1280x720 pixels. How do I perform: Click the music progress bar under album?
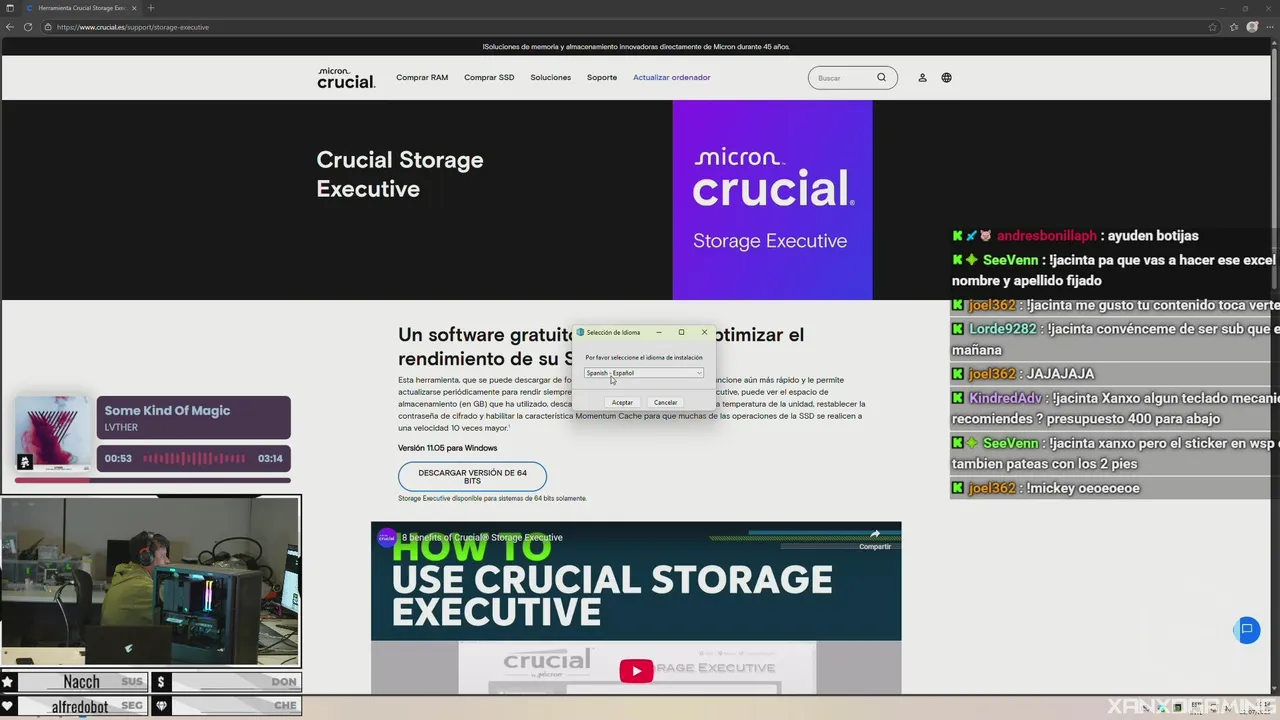152,480
